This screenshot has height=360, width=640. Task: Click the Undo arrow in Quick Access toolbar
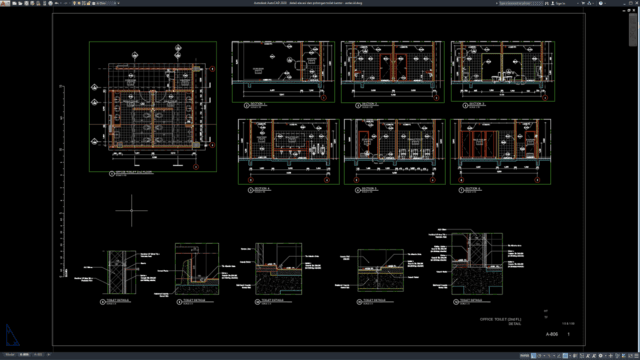57,3
